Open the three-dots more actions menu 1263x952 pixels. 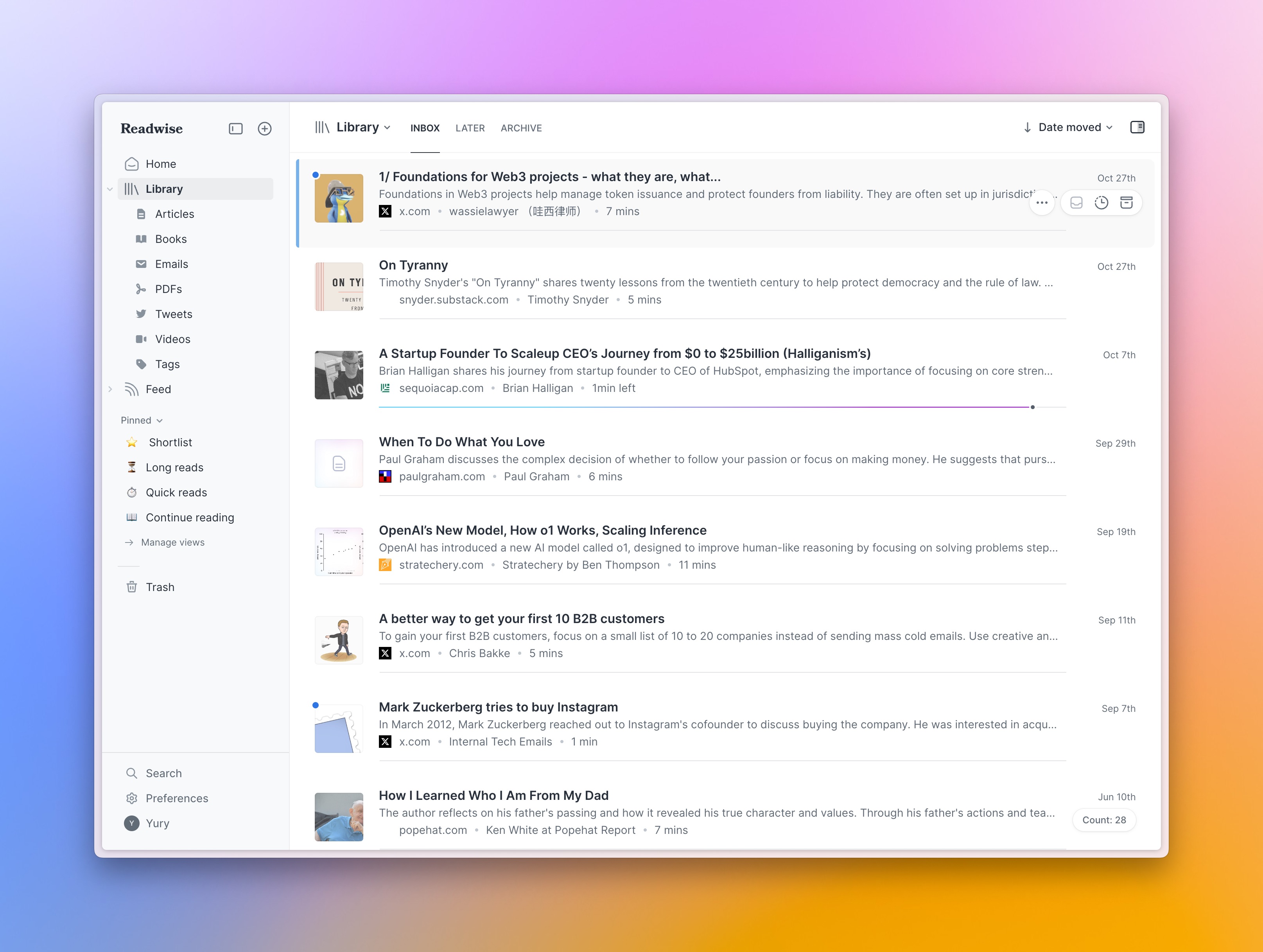[1041, 203]
